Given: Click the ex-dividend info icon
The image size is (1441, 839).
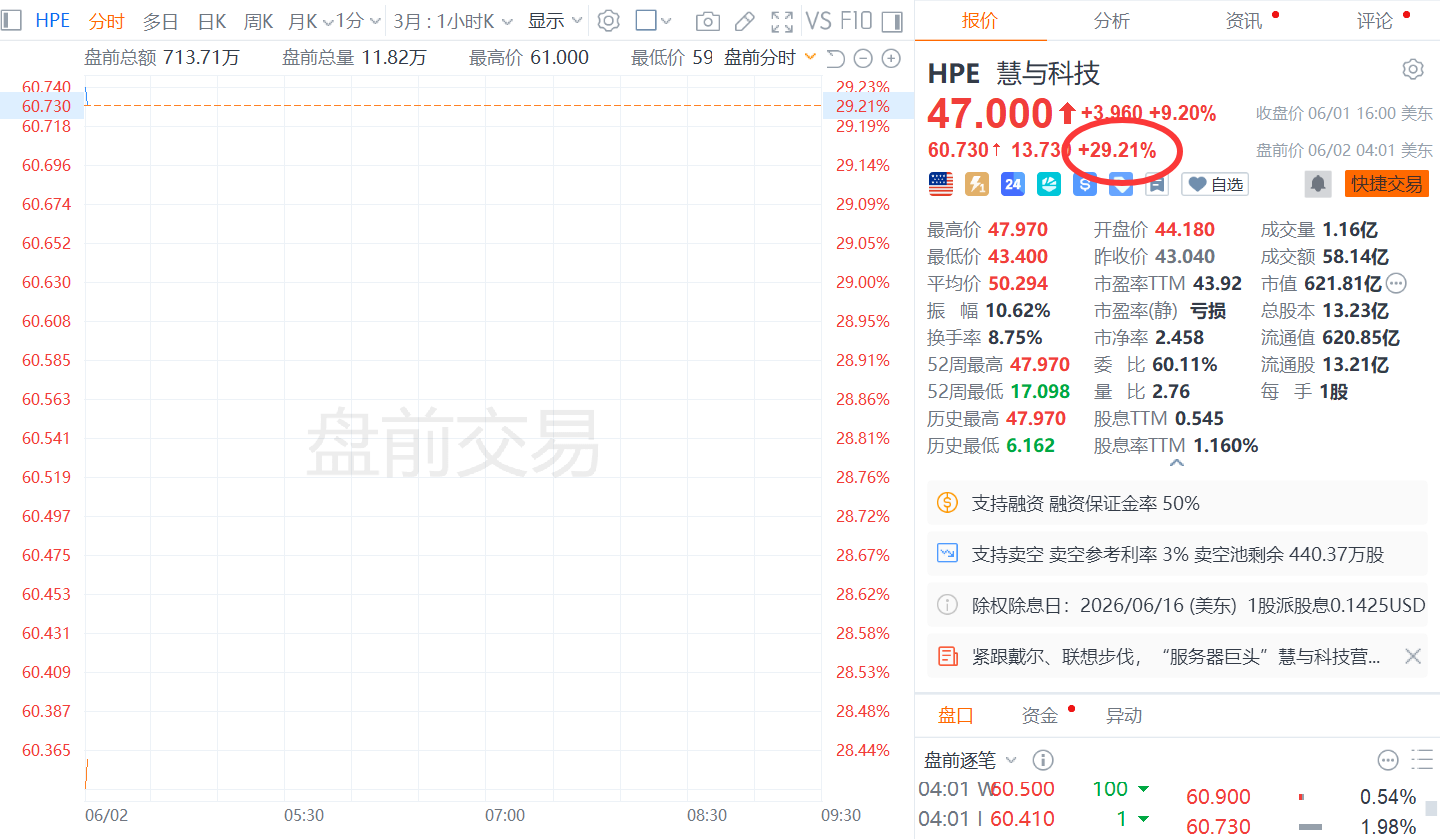Looking at the screenshot, I should click(947, 604).
